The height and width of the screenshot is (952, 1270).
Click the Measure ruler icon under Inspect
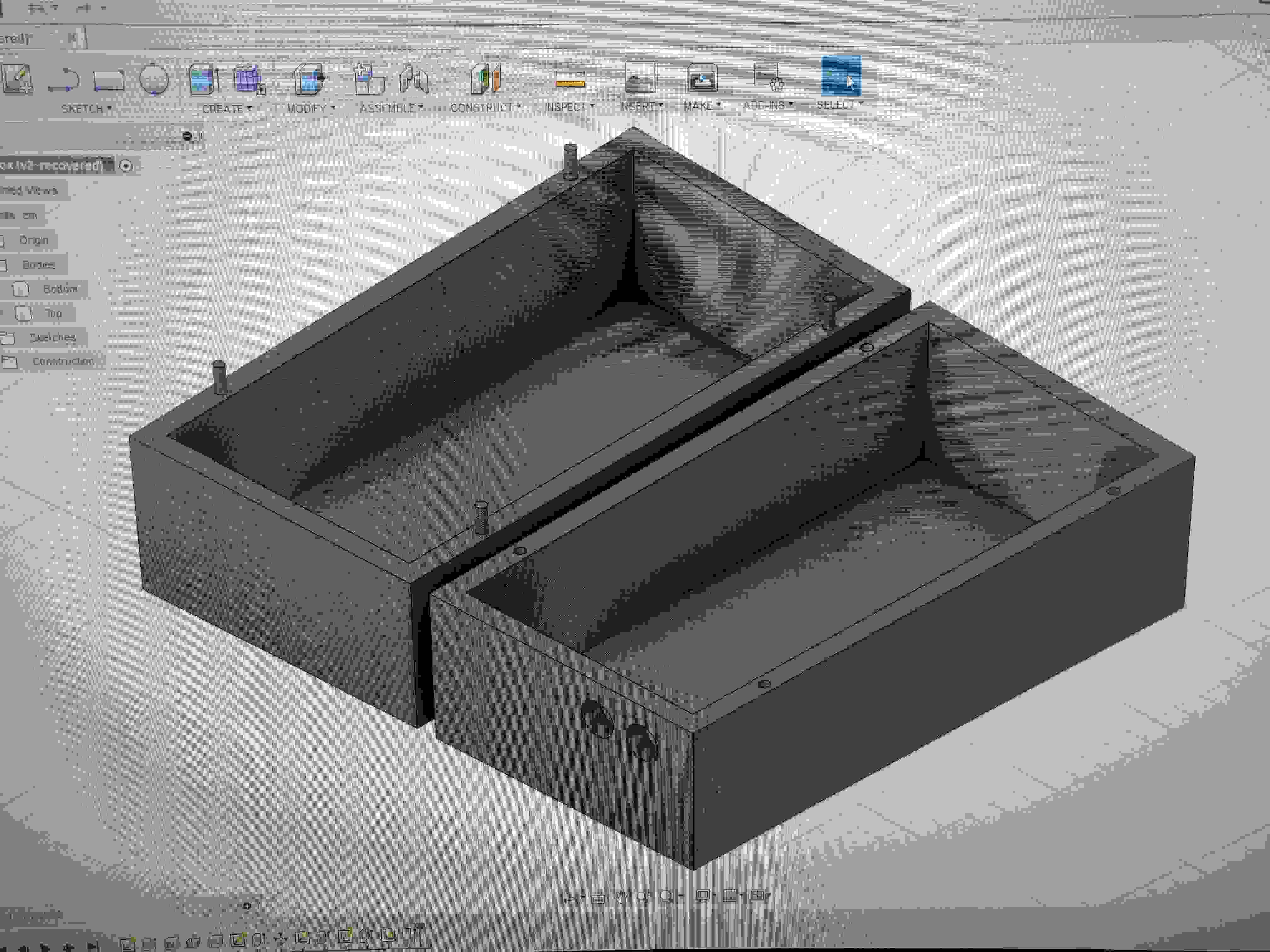pos(570,79)
